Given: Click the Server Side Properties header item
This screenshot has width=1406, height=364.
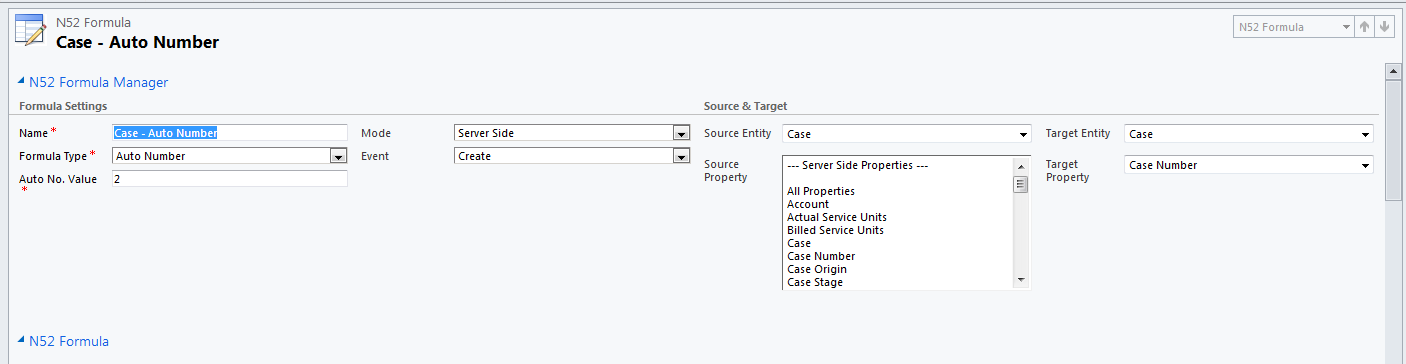Looking at the screenshot, I should click(x=858, y=165).
